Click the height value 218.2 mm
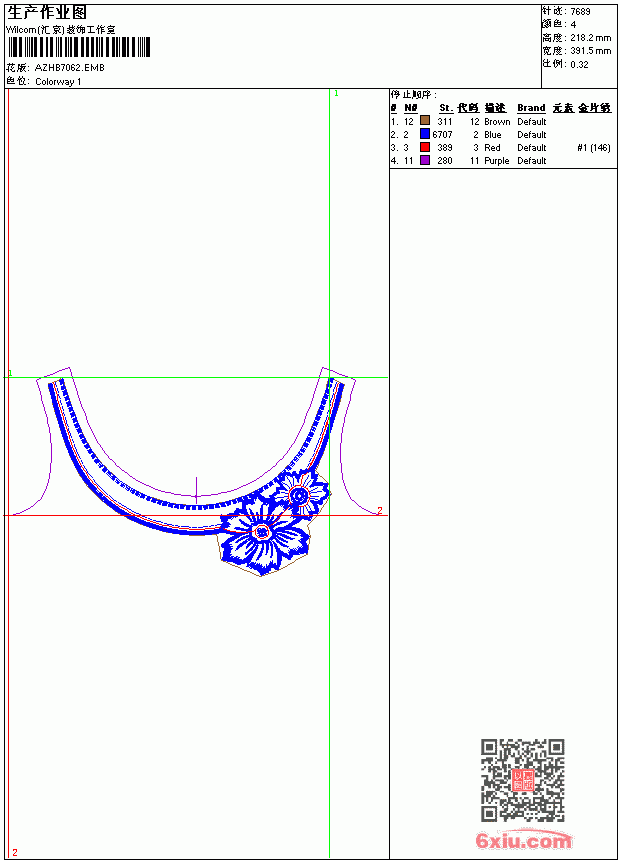Viewport: 620px width, 860px height. pos(590,38)
